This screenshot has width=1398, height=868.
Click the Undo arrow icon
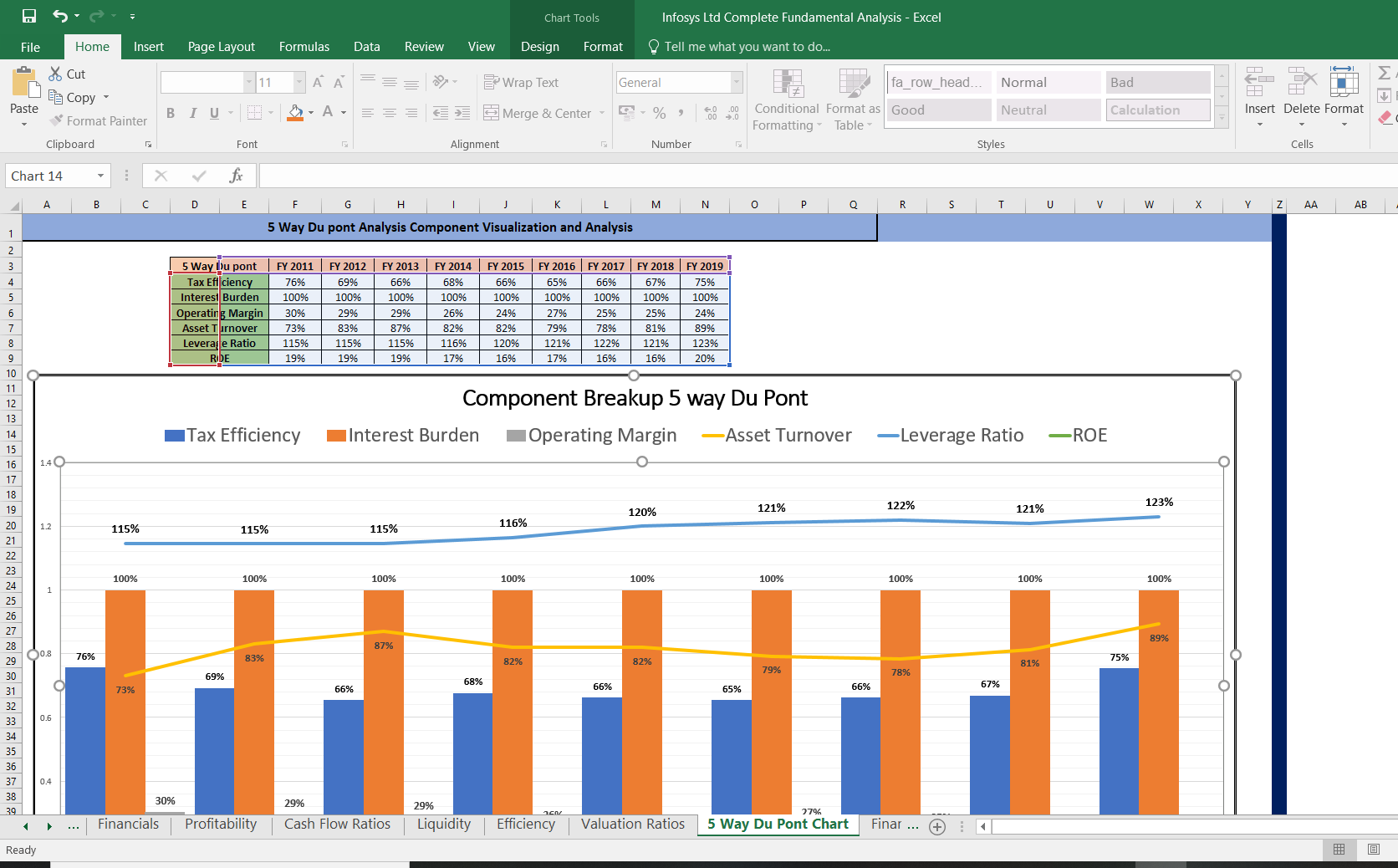point(60,16)
